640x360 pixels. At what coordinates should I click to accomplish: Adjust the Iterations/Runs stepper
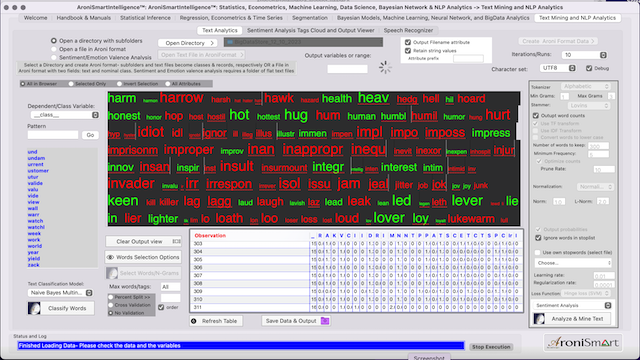point(603,55)
